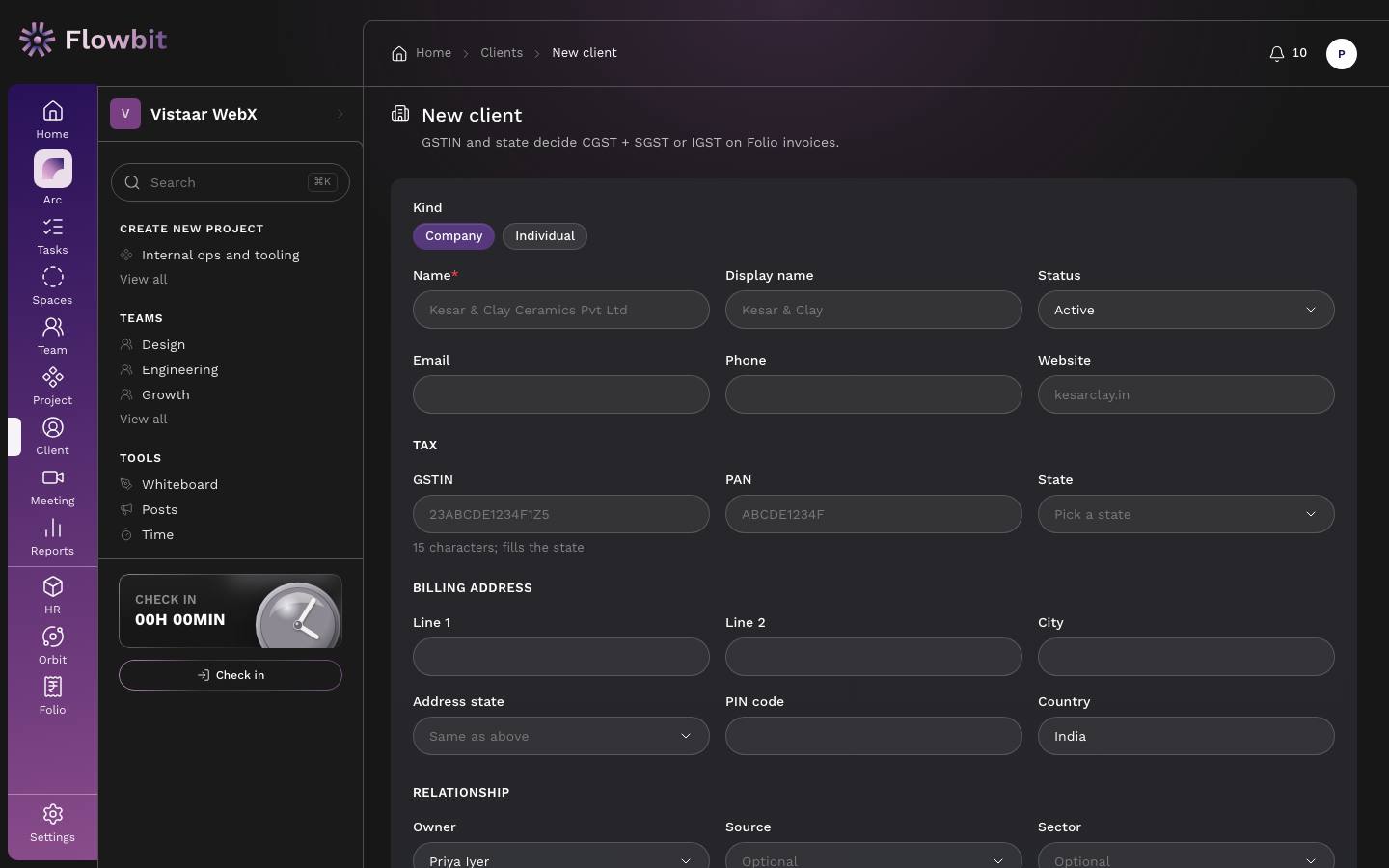Expand Address state Same as above dropdown
Screen dimensions: 1389x868
pyautogui.click(x=560, y=736)
